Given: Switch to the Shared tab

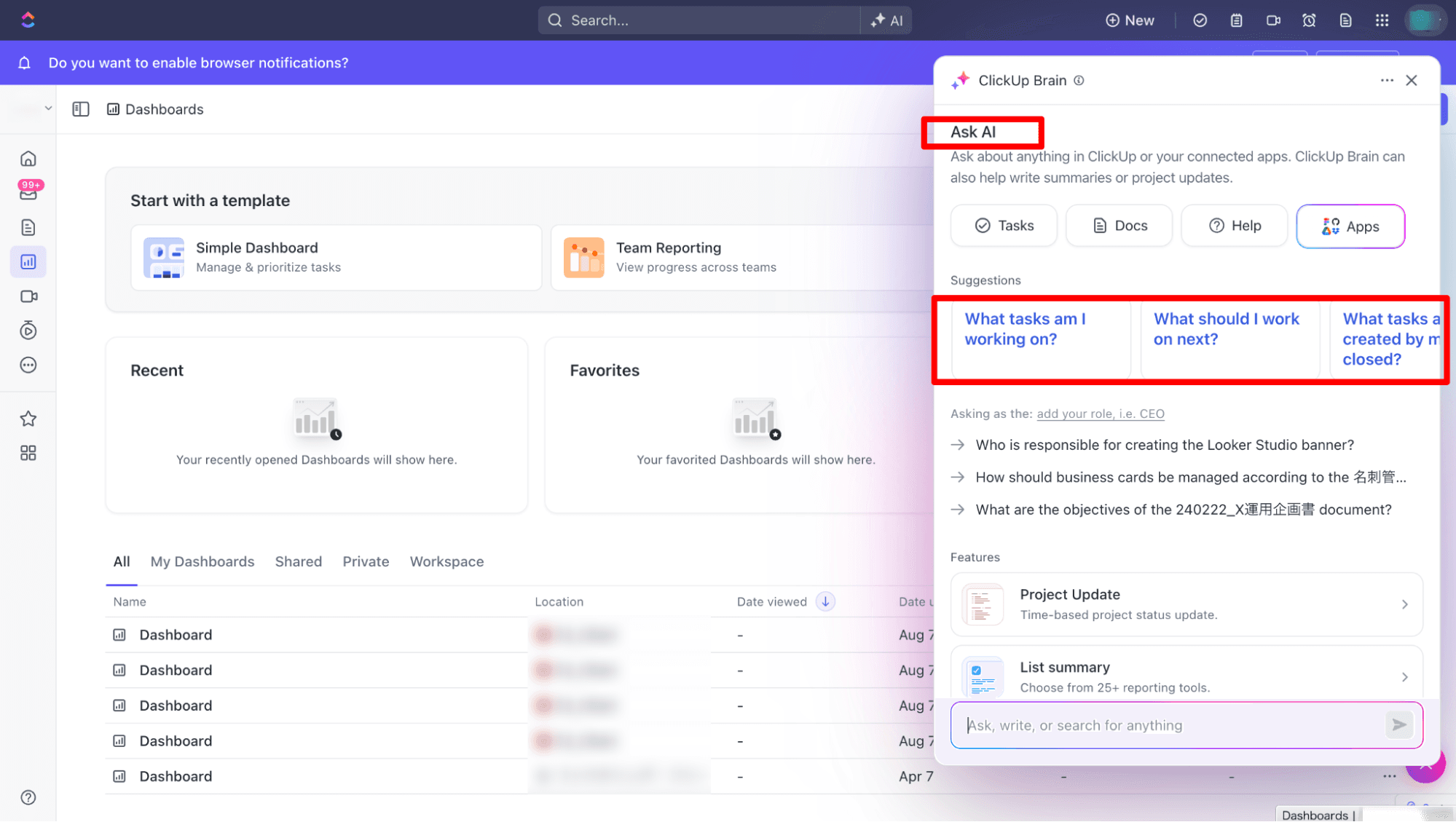Looking at the screenshot, I should (x=298, y=561).
